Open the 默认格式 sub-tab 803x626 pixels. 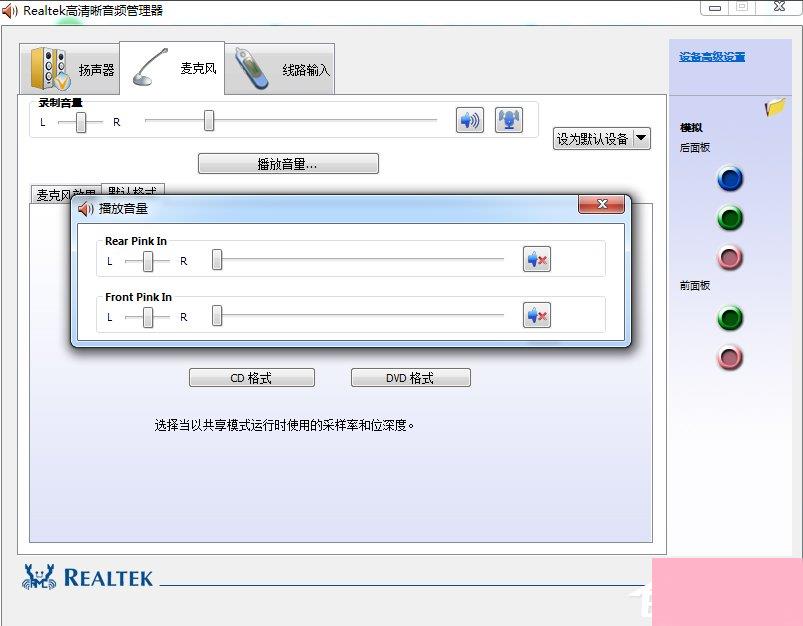pos(133,191)
